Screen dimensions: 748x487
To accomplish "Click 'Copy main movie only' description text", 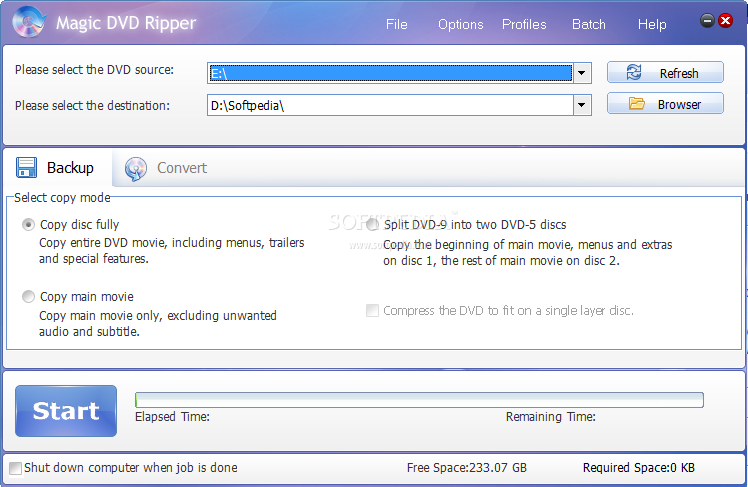I will pos(157,323).
